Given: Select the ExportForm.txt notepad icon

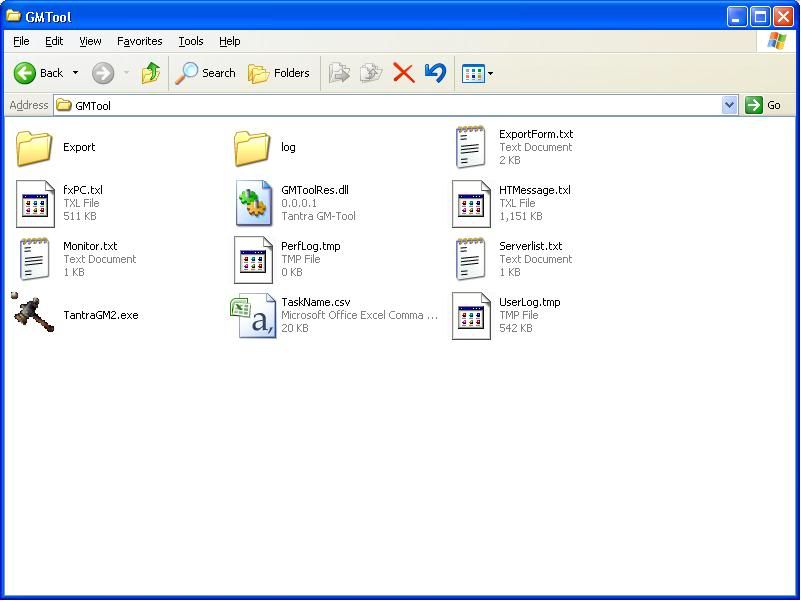Looking at the screenshot, I should tap(471, 147).
